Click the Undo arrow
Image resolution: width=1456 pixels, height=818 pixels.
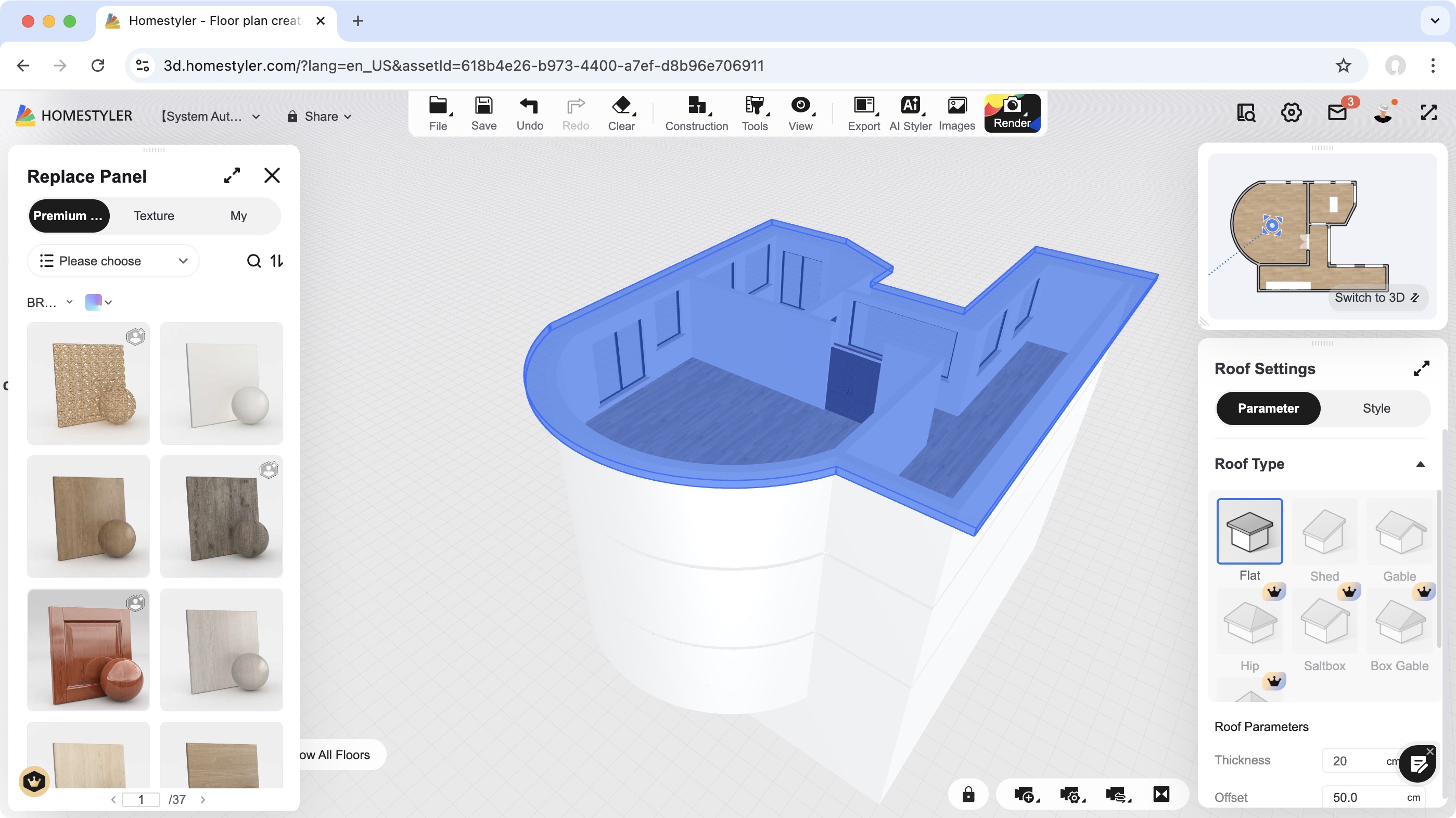529,106
